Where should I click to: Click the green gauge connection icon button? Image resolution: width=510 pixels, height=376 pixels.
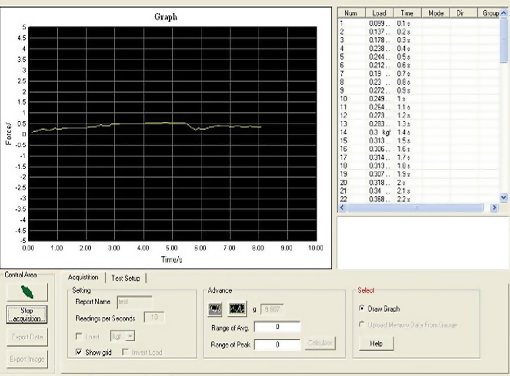coord(27,292)
